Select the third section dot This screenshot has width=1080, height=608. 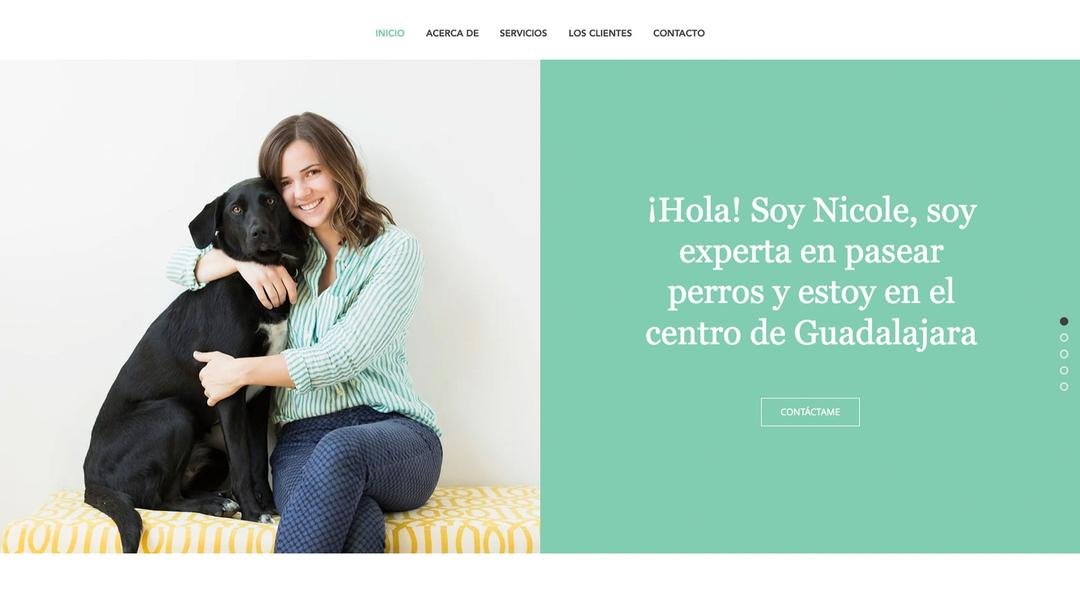[1063, 354]
